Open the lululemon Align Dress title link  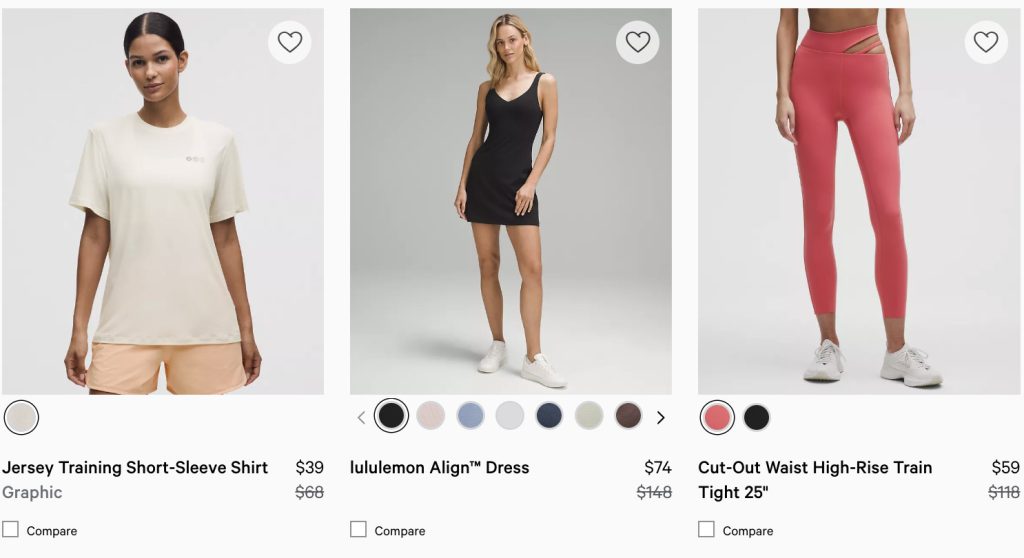point(440,468)
